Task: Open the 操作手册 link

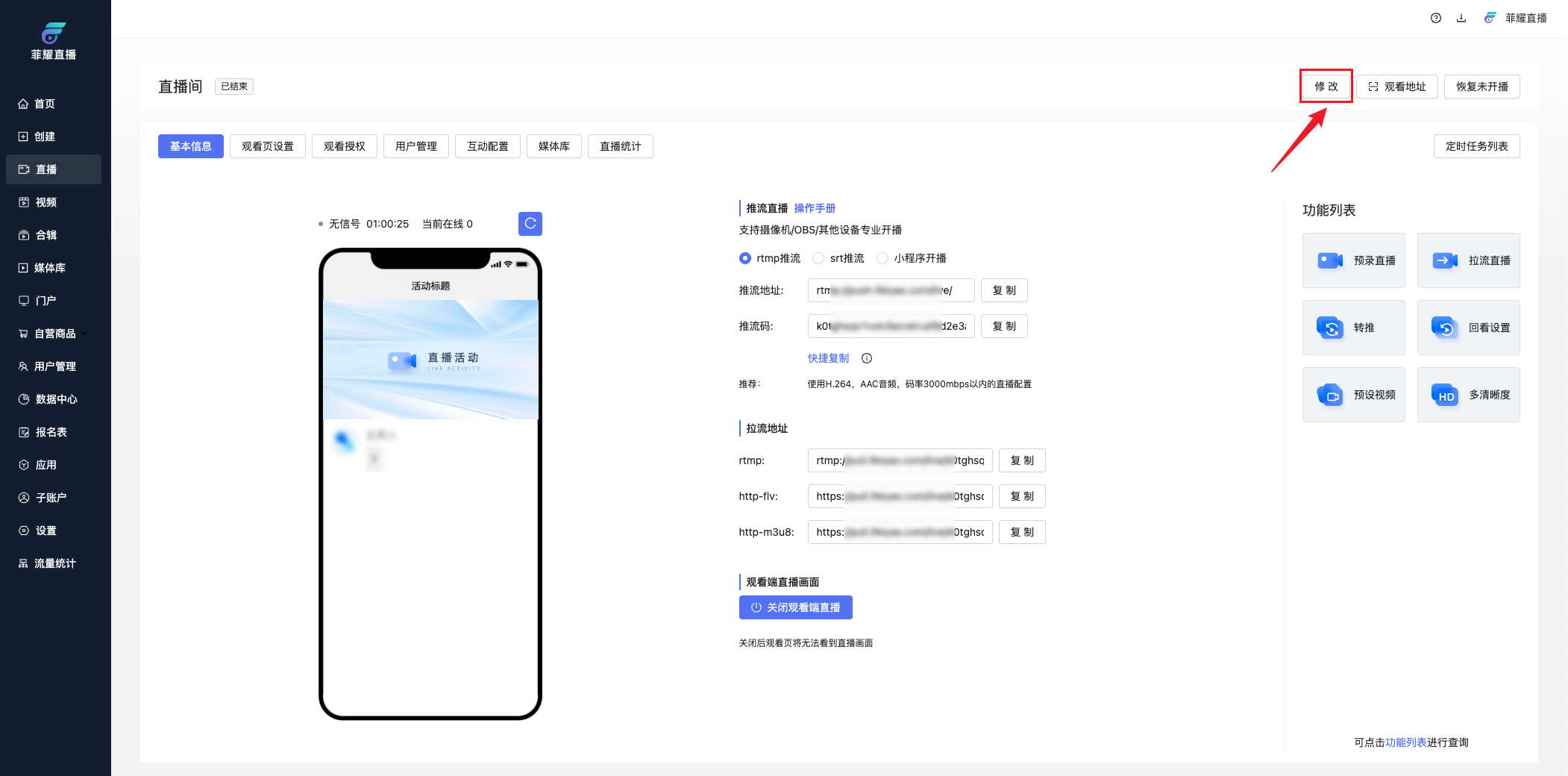Action: pyautogui.click(x=815, y=208)
